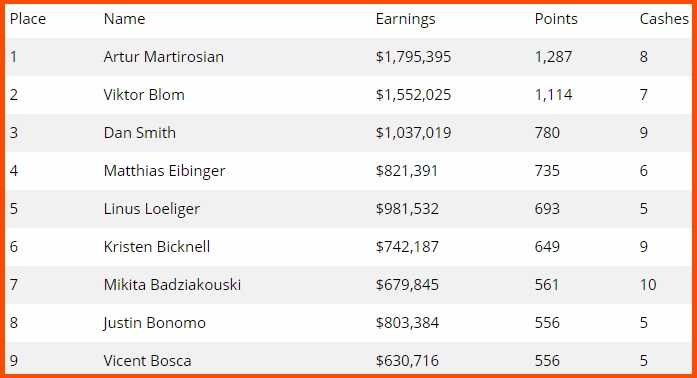Click the Place column header
The height and width of the screenshot is (378, 697).
(28, 19)
